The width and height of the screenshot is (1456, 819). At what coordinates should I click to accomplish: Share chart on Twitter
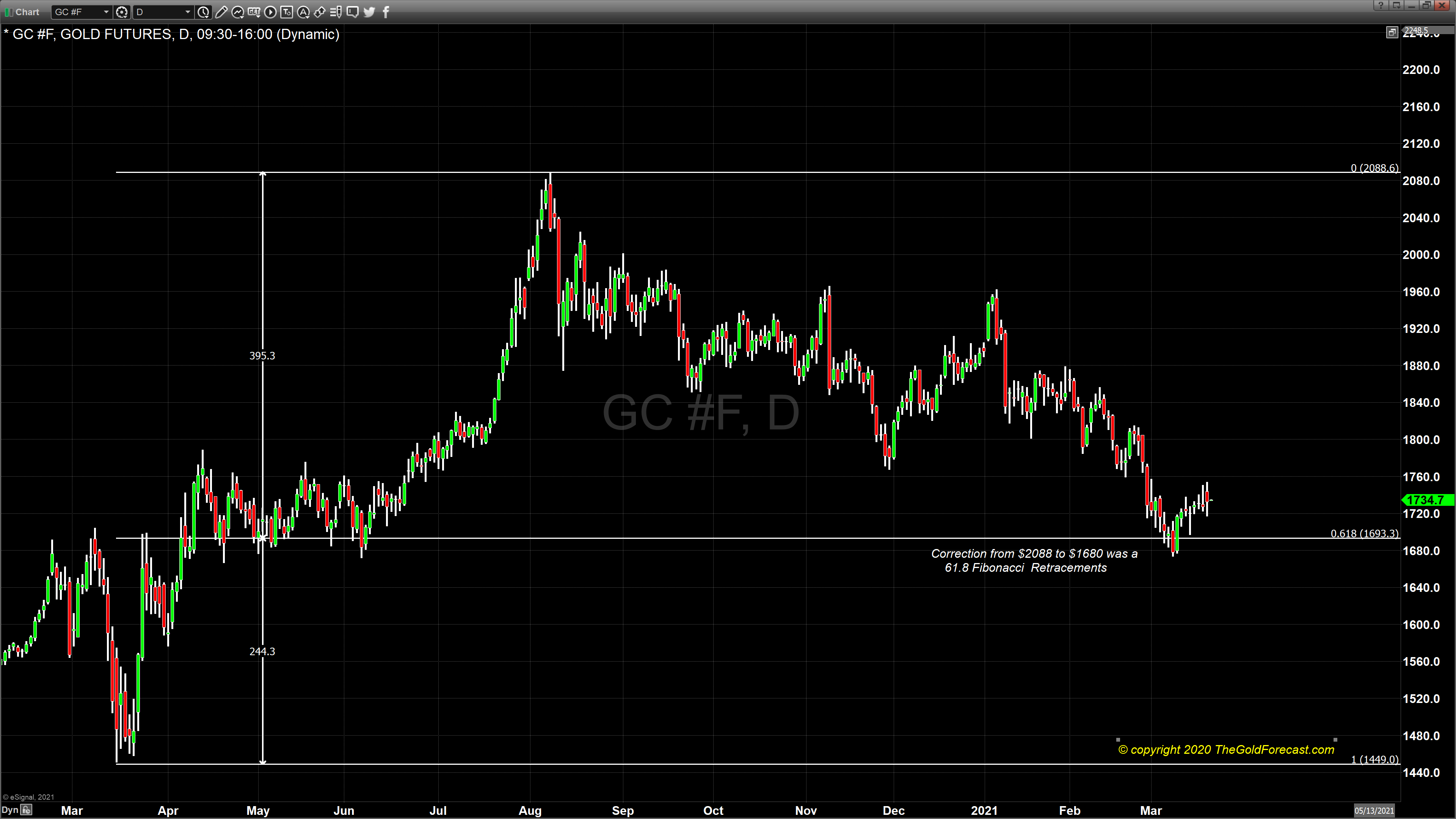coord(369,11)
